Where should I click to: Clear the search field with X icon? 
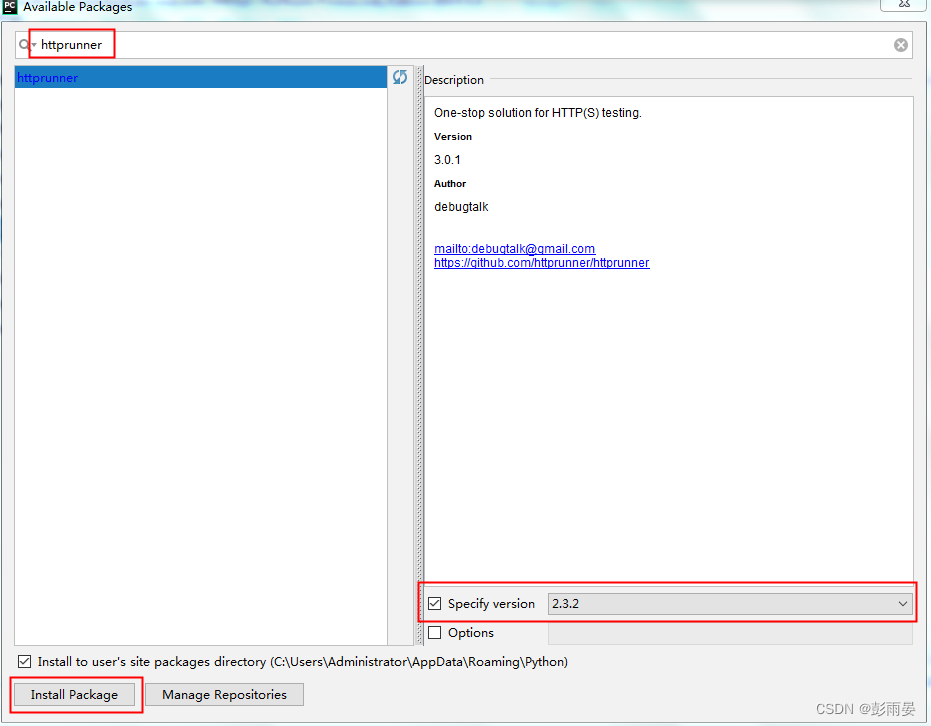click(x=900, y=45)
